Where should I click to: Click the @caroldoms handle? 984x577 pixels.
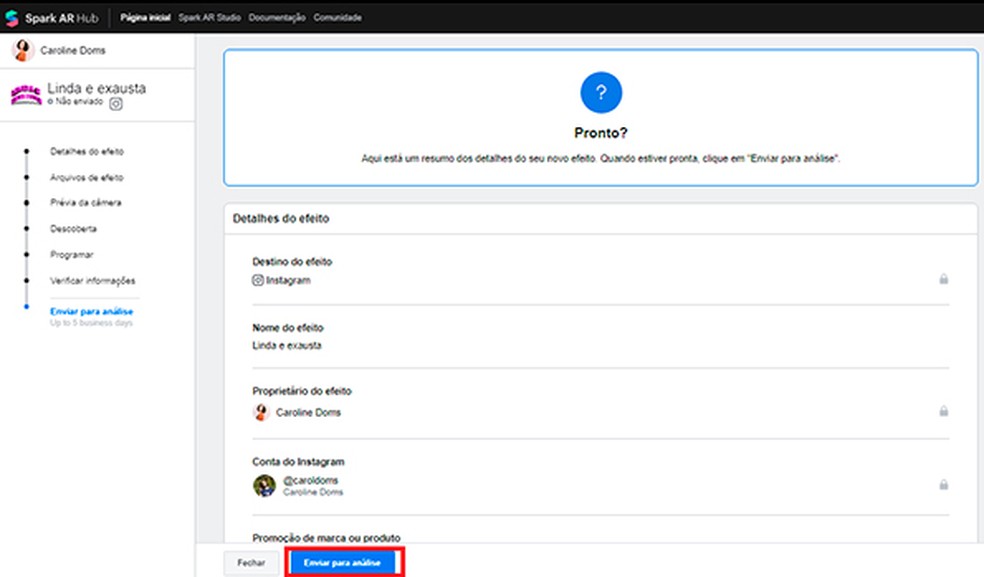click(x=311, y=480)
